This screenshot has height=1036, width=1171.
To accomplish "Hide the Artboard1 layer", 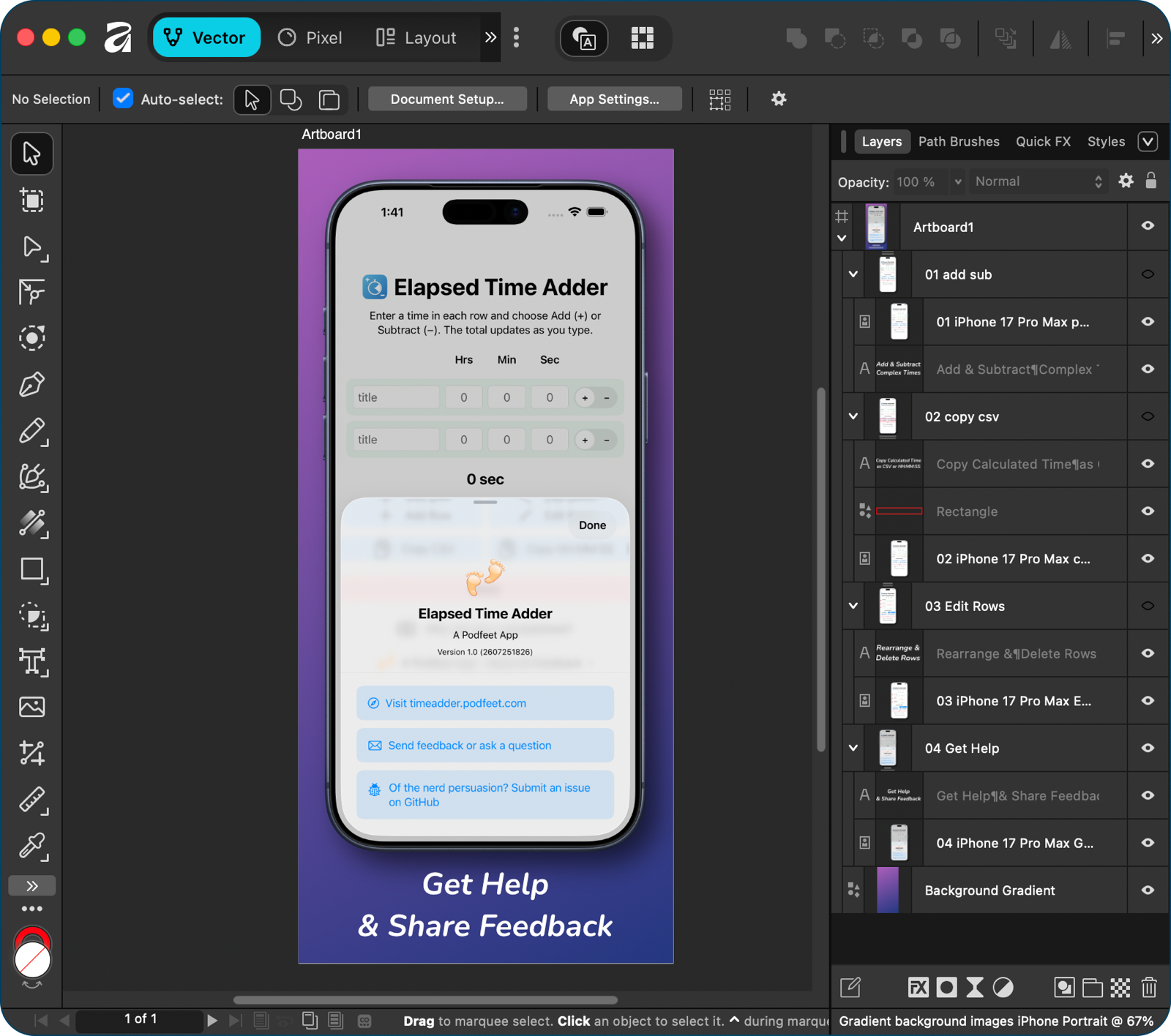I will 1148,226.
